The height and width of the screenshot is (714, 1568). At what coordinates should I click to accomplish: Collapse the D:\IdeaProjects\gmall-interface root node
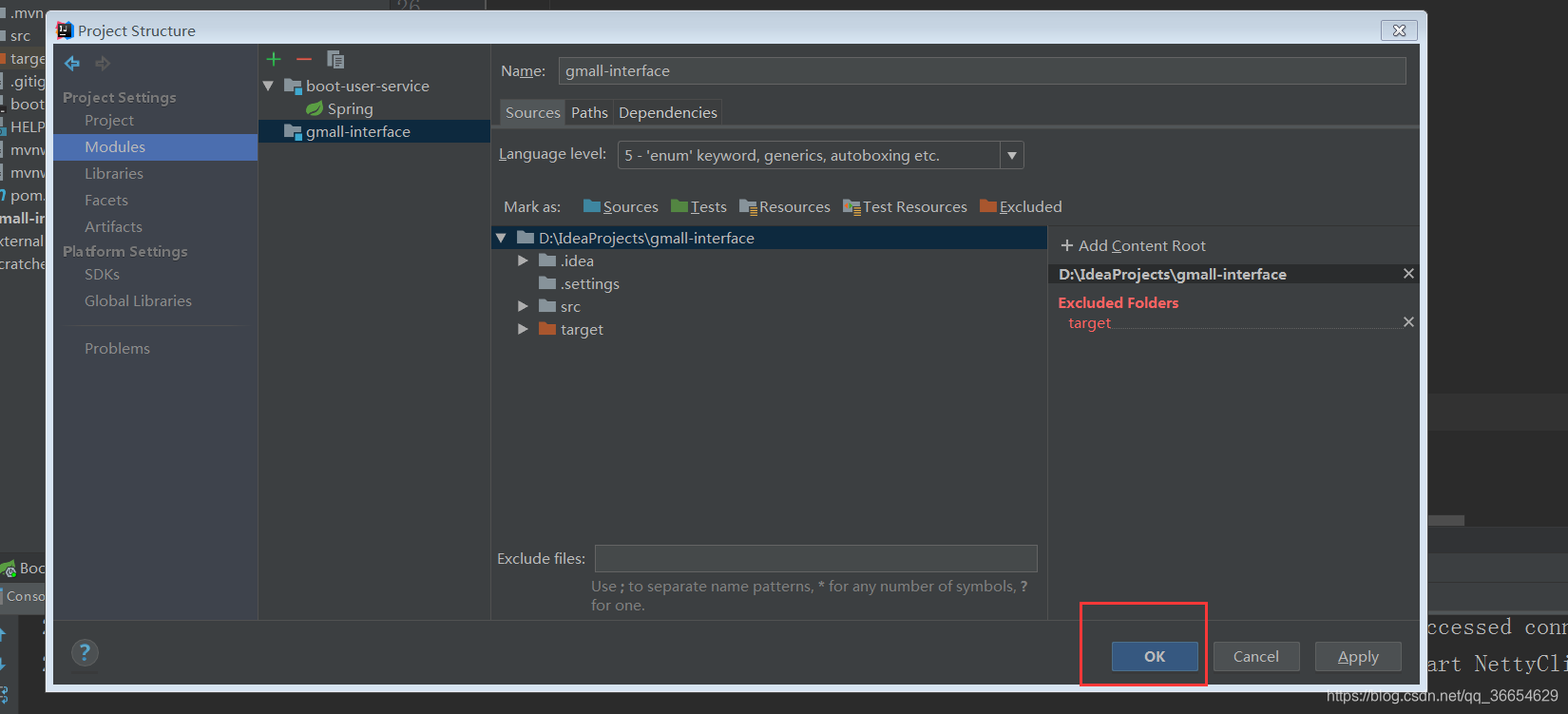(x=501, y=238)
